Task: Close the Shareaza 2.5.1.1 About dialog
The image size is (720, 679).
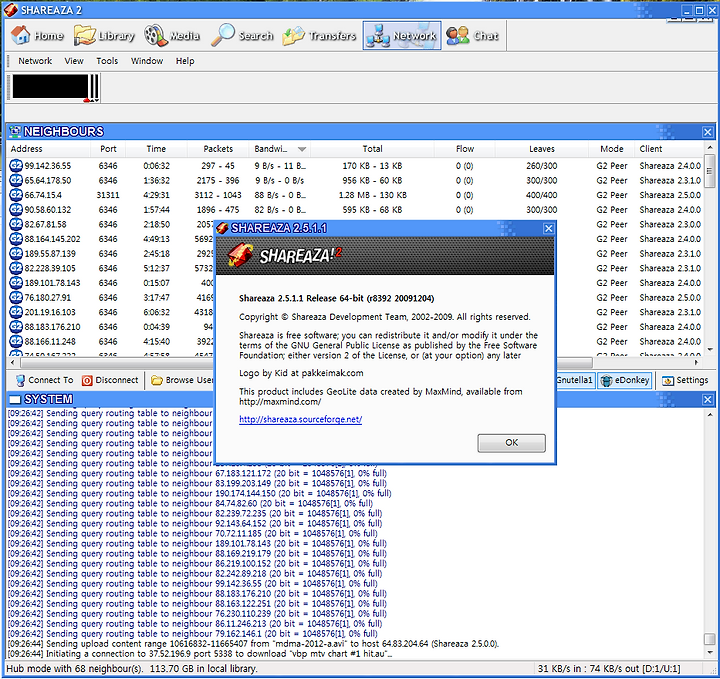Action: (548, 229)
